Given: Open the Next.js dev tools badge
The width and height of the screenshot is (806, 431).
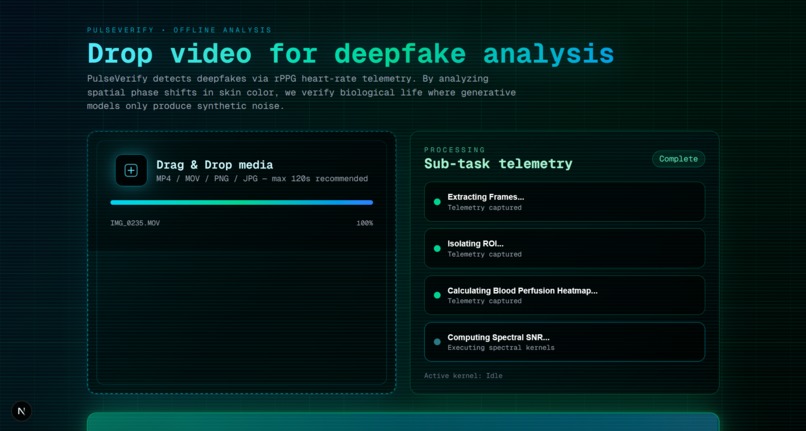Looking at the screenshot, I should (x=22, y=411).
